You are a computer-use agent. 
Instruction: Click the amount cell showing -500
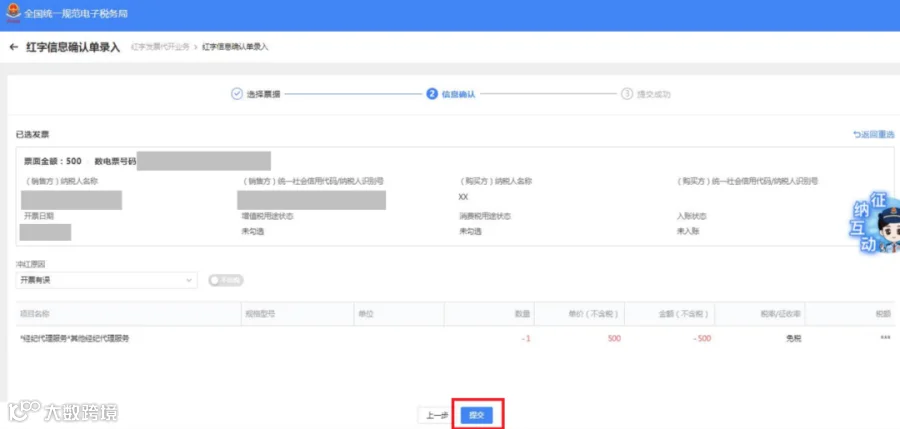(x=702, y=339)
